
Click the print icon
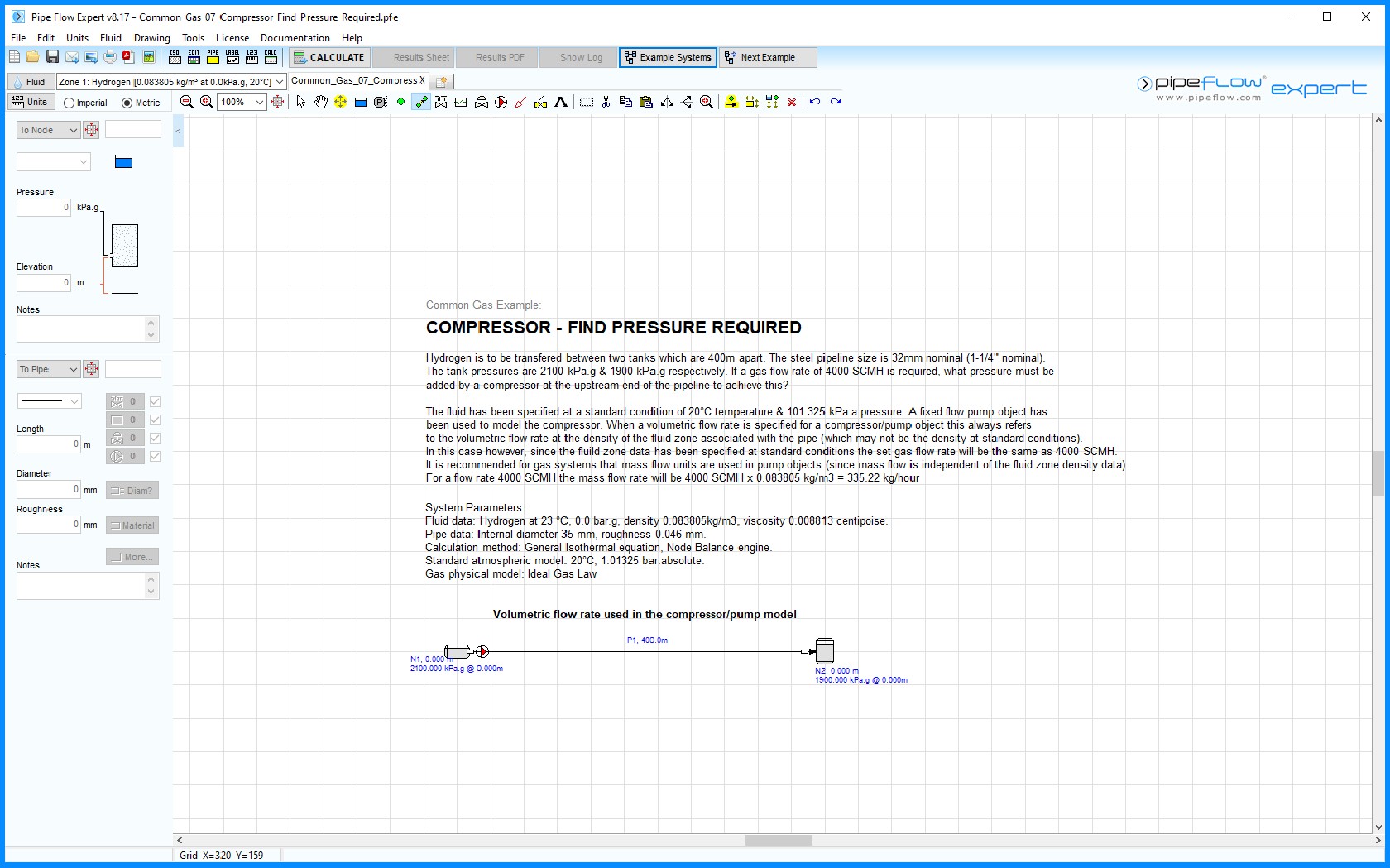pyautogui.click(x=109, y=57)
